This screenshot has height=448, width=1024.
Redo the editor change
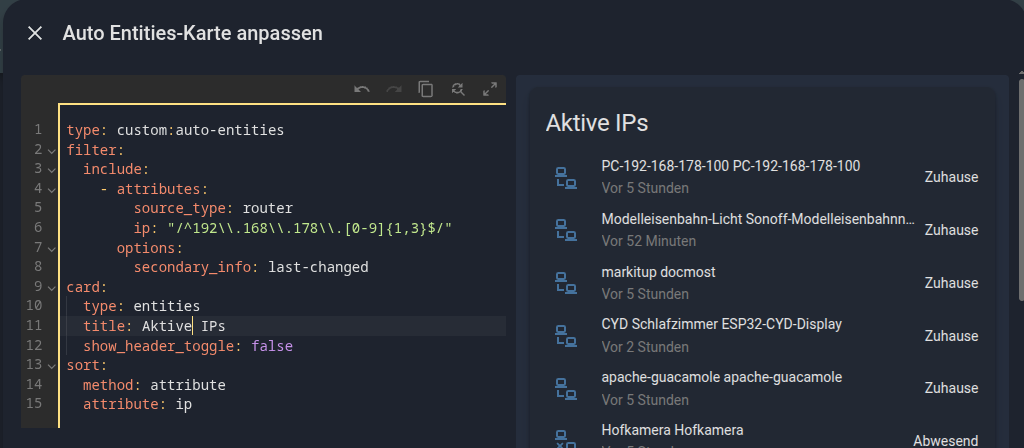394,89
